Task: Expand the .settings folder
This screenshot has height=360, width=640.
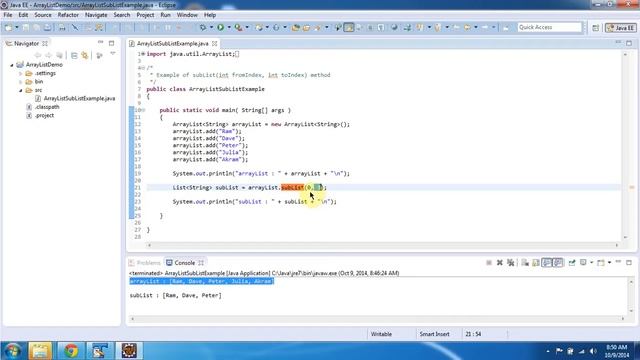Action: (x=20, y=73)
